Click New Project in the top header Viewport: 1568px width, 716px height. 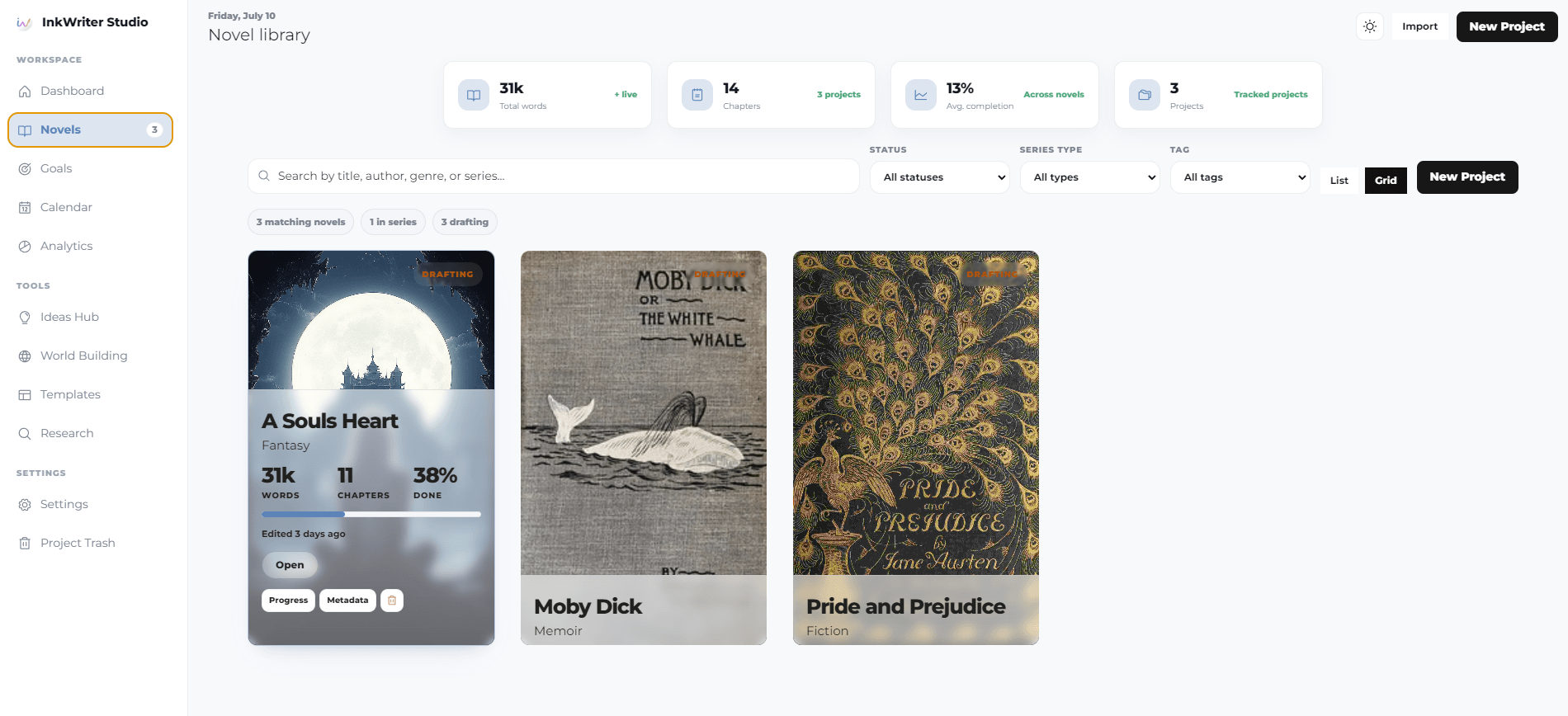1507,26
